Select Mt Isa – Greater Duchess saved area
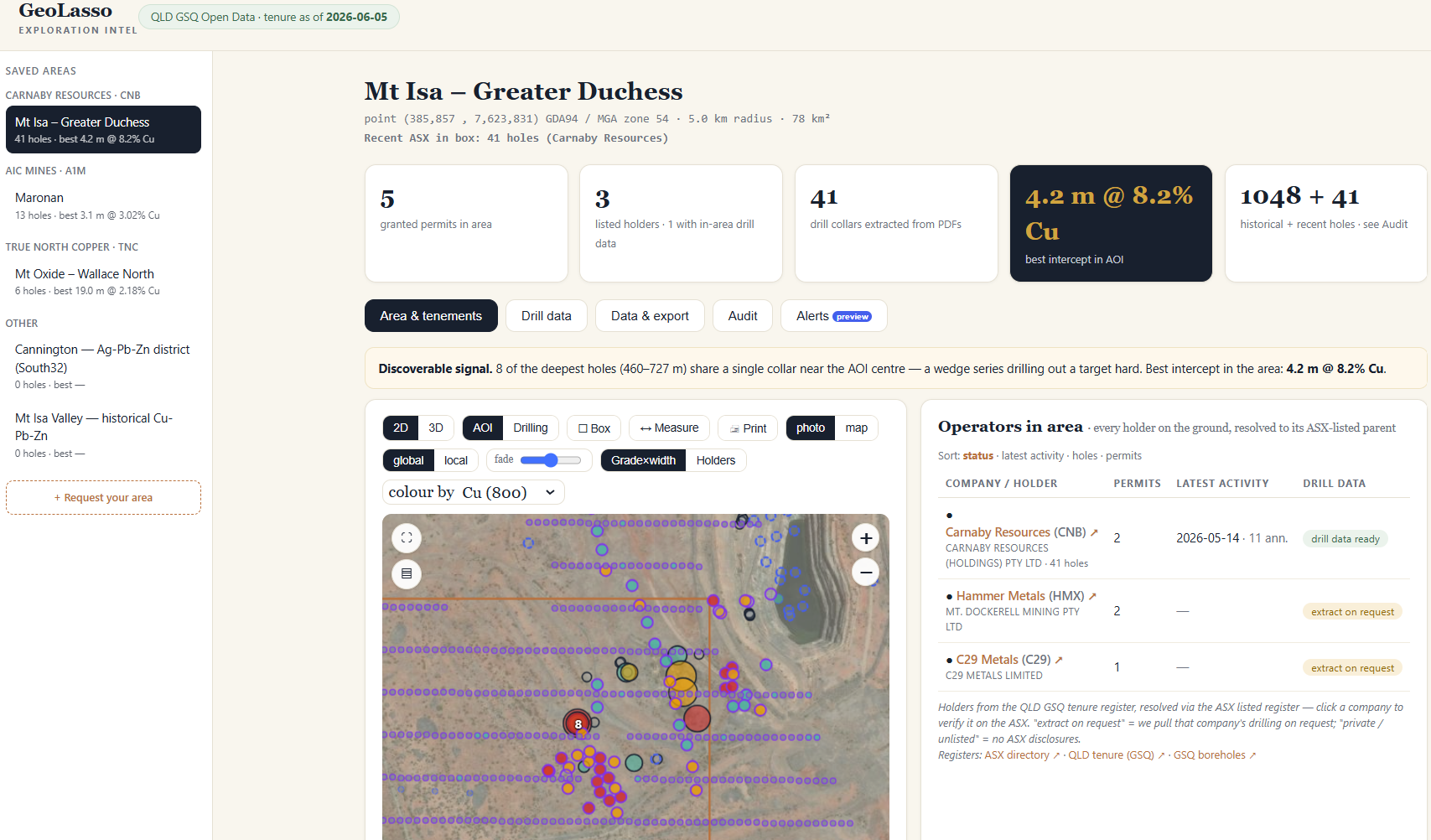 103,130
